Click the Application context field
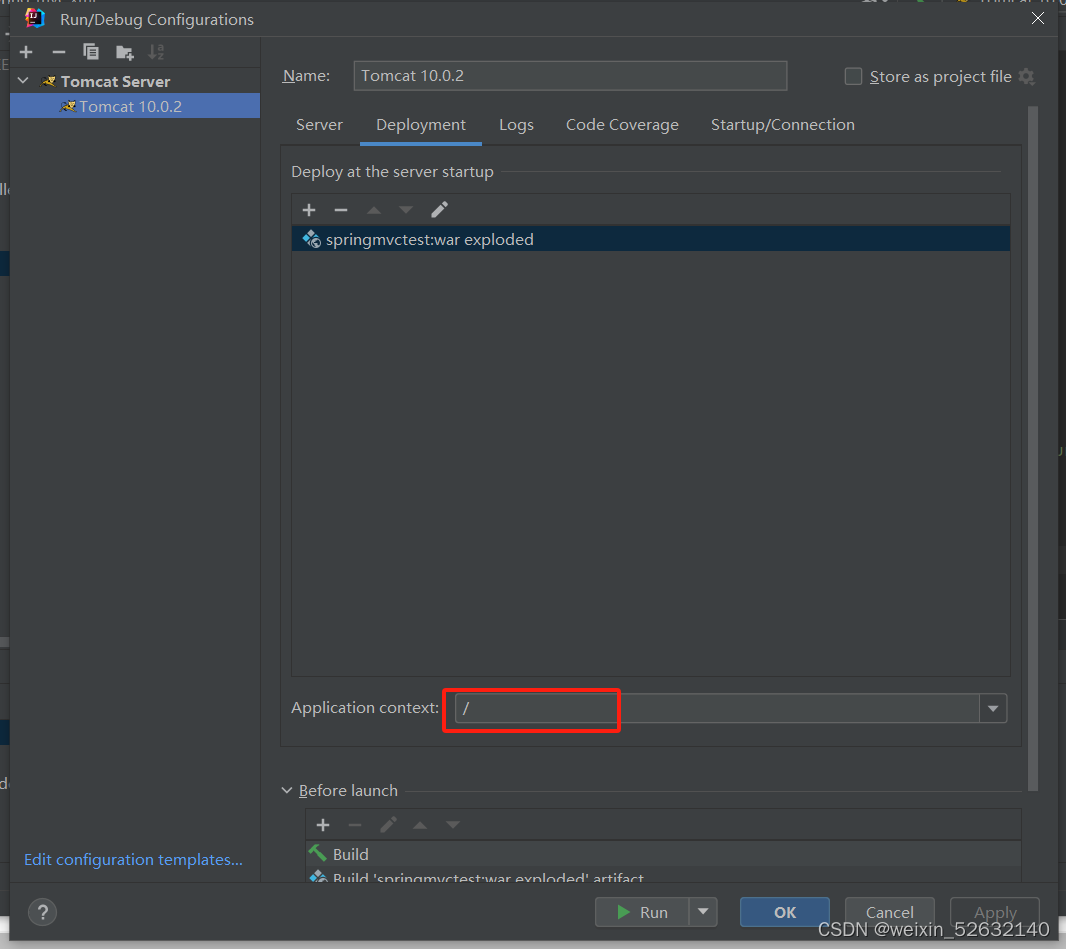The width and height of the screenshot is (1066, 949). (x=717, y=708)
